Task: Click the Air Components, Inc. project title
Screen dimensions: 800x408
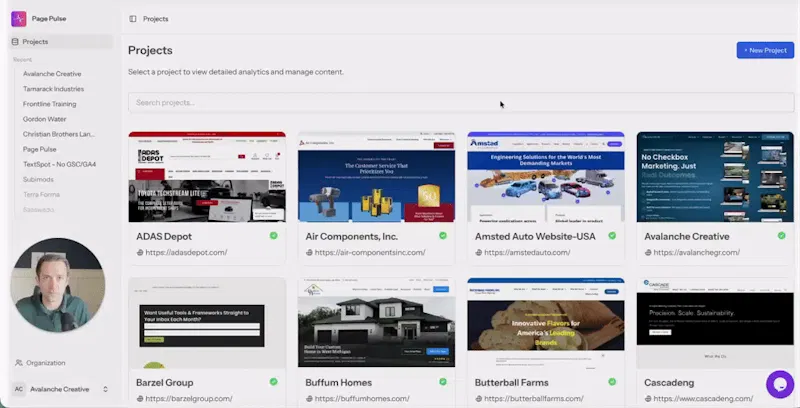Action: click(352, 237)
